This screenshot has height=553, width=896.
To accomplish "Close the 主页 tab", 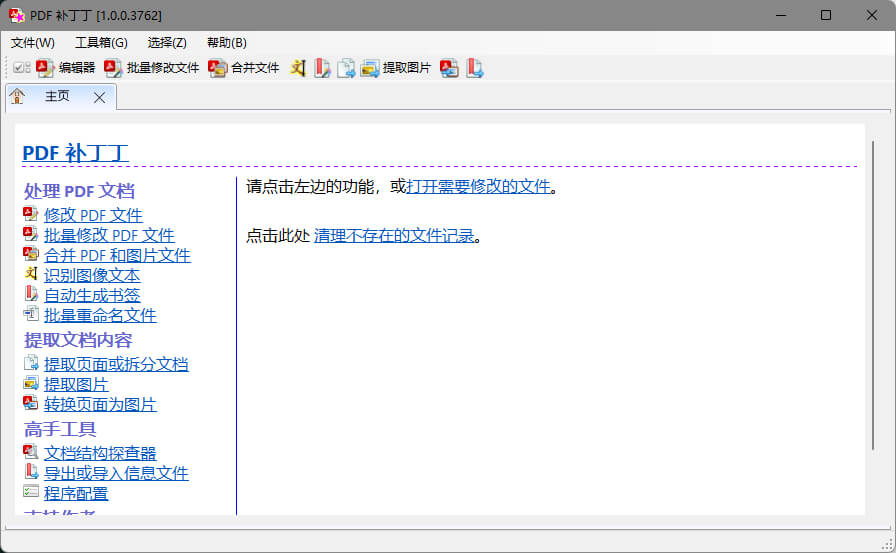I will [99, 98].
